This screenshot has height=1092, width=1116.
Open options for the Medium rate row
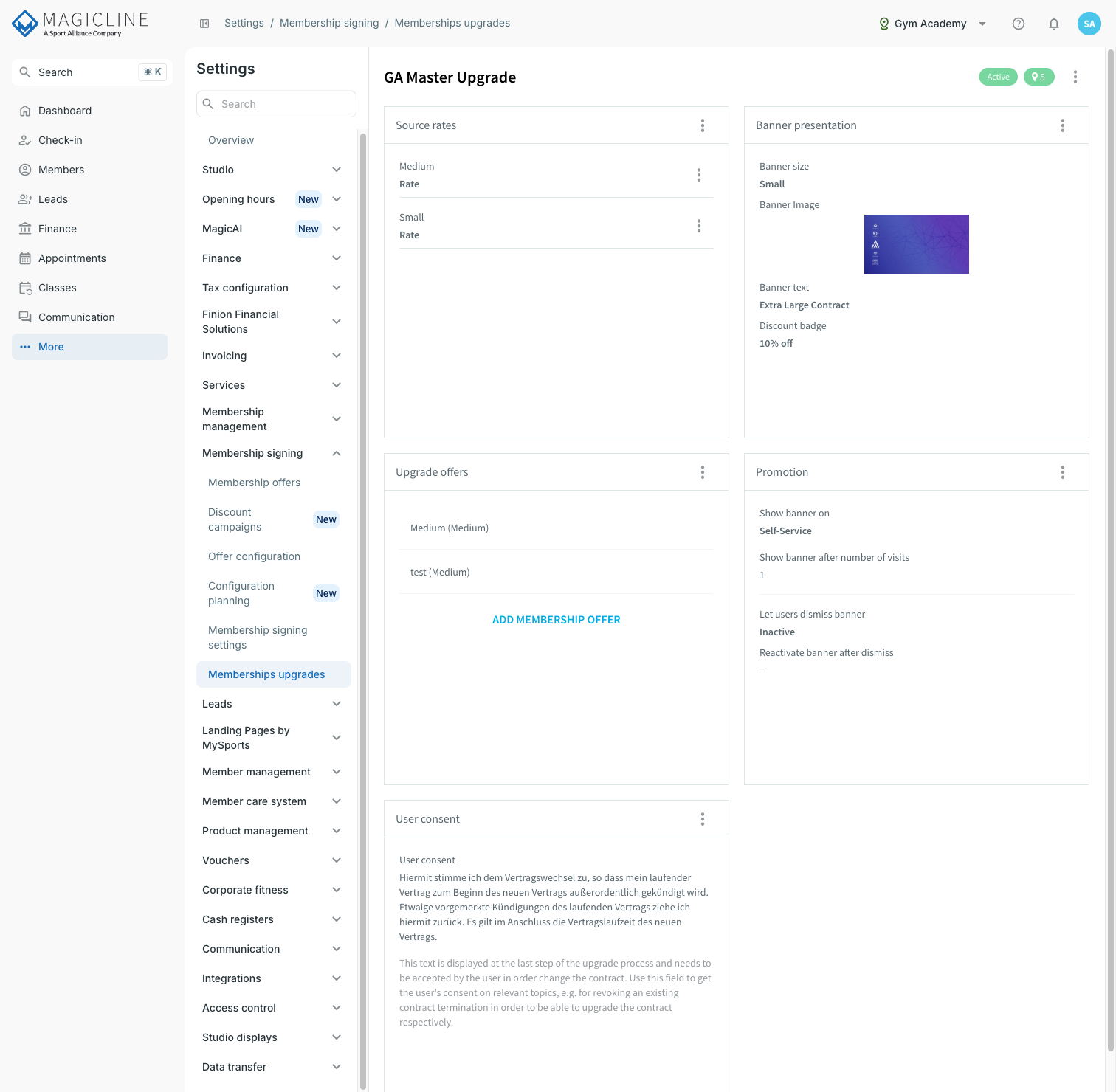[699, 175]
